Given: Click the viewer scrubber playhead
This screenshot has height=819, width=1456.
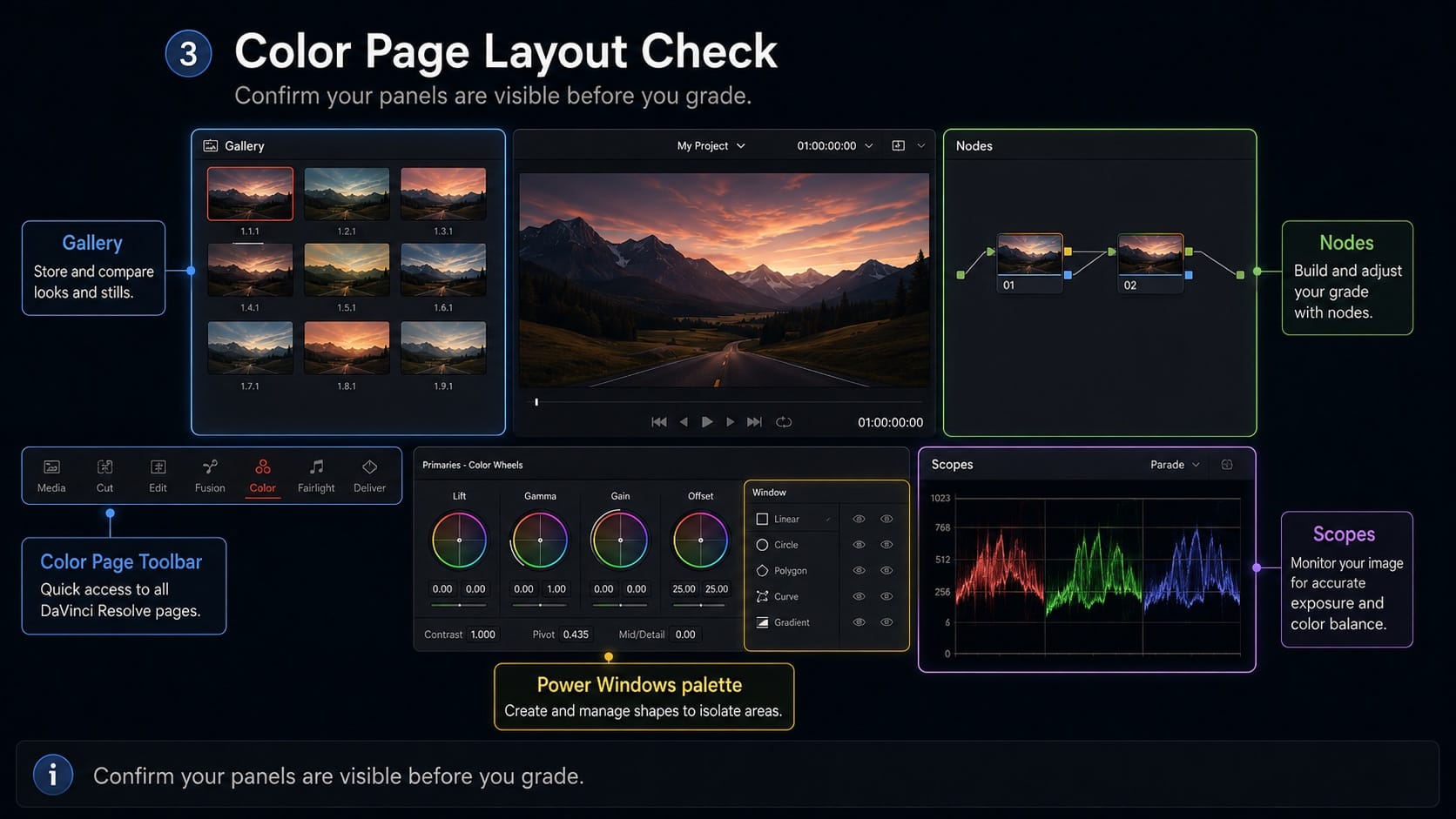Looking at the screenshot, I should click(536, 402).
